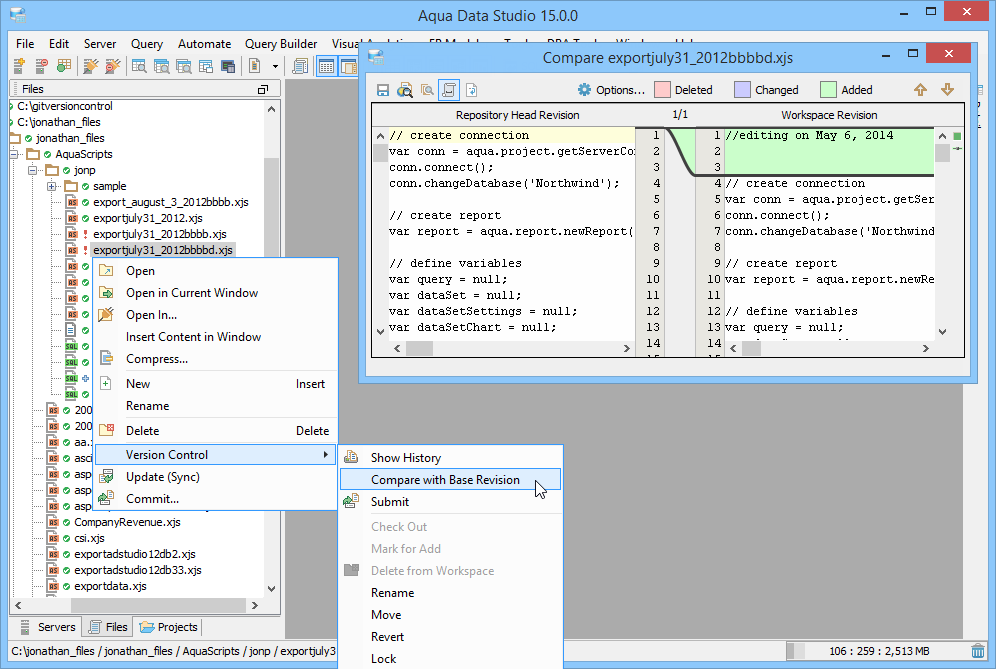Select export_august_3_2012bbbb.xjs file
This screenshot has width=996, height=669.
coord(170,202)
